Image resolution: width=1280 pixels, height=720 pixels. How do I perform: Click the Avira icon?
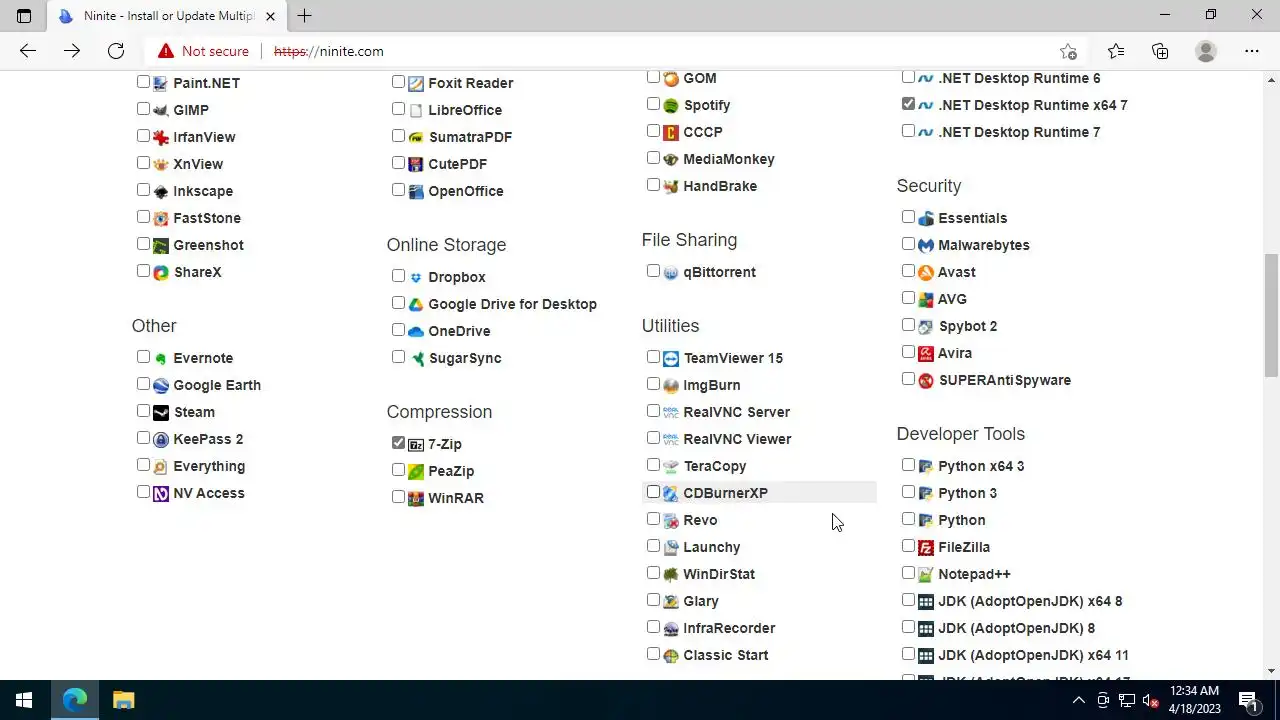click(925, 353)
